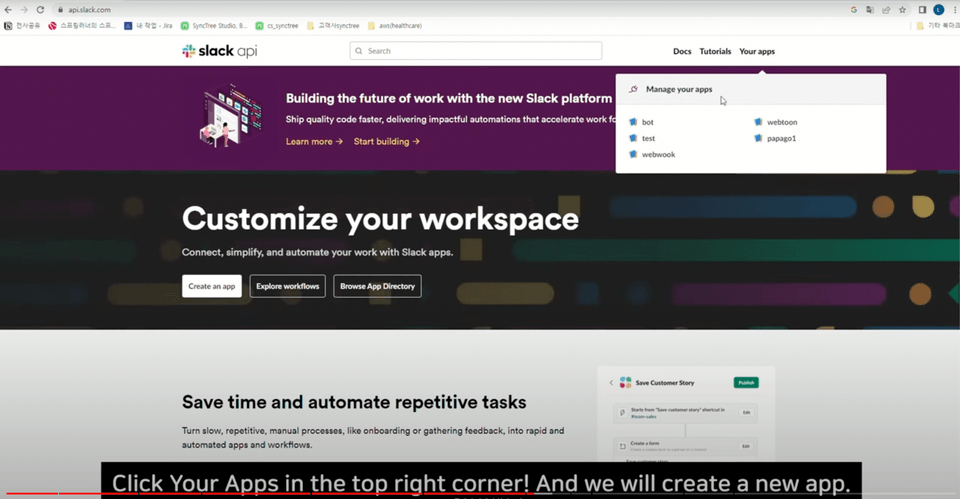Click the Create an app button
Viewport: 960px width, 499px height.
click(212, 286)
